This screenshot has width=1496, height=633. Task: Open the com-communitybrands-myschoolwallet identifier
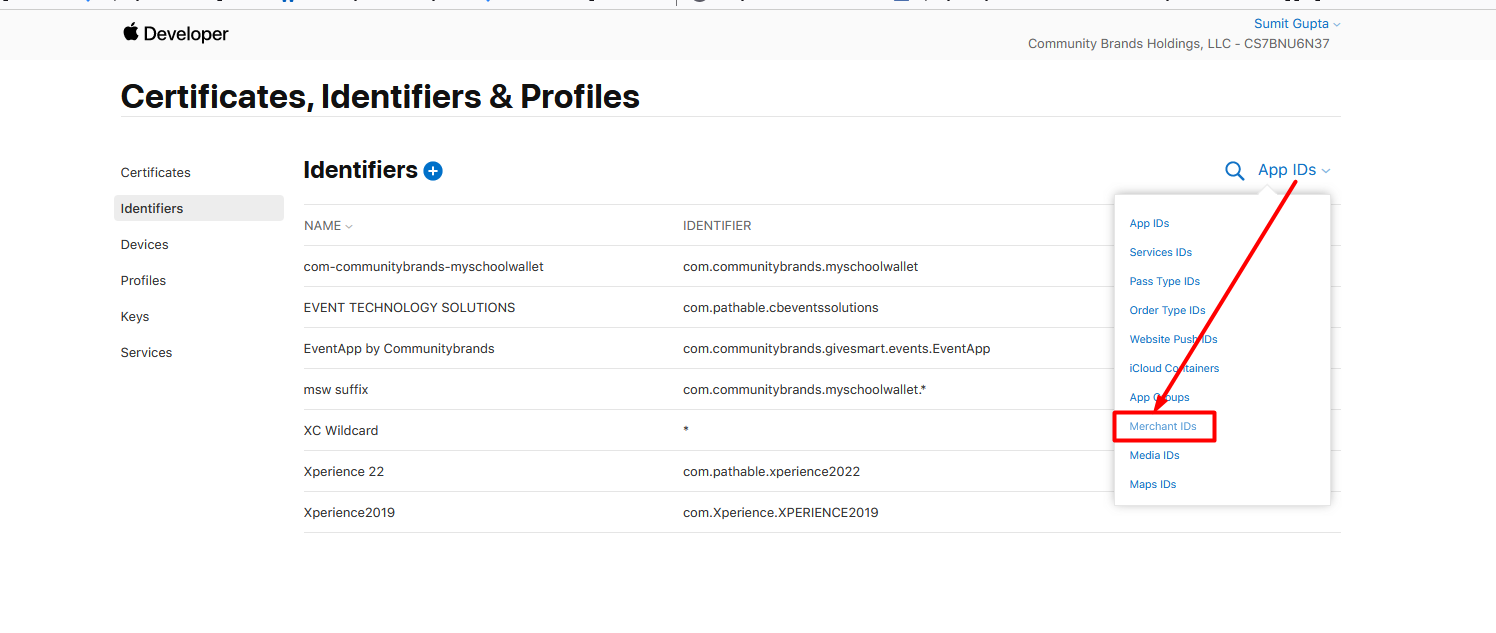coord(423,267)
